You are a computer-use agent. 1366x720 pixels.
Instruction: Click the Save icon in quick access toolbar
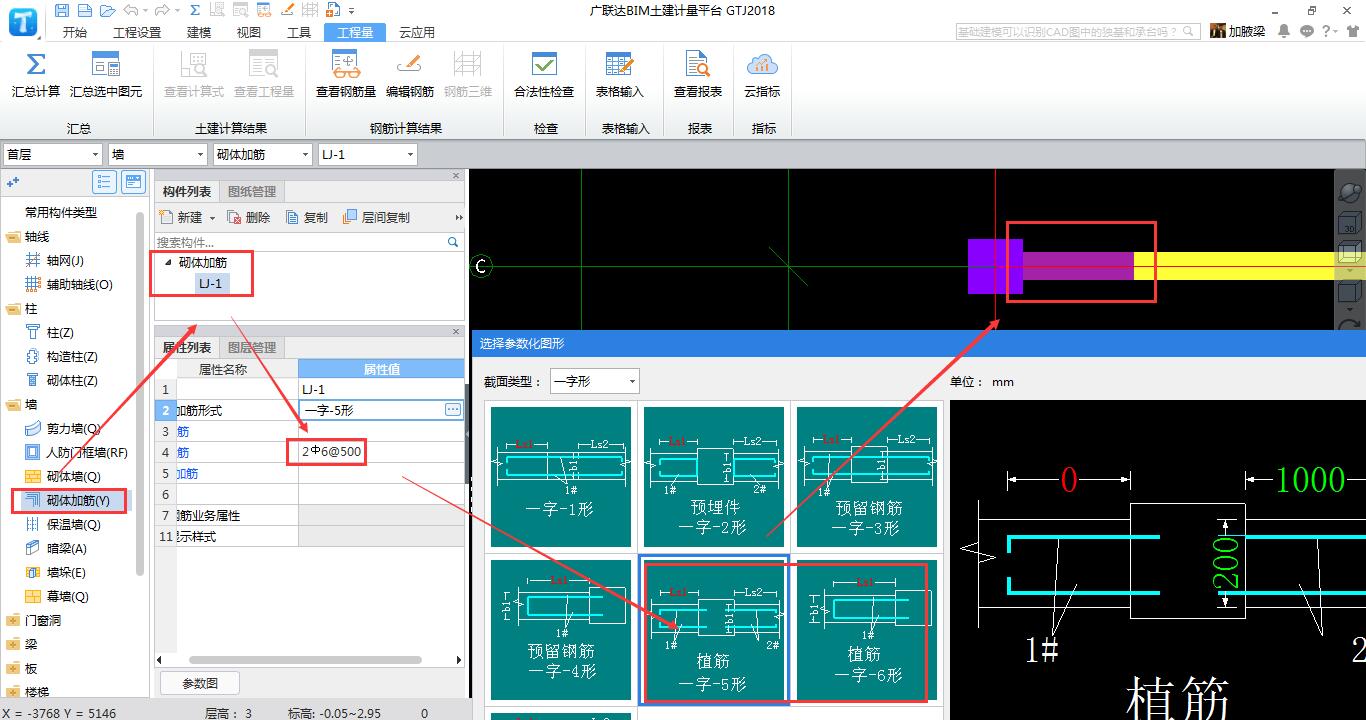[62, 11]
